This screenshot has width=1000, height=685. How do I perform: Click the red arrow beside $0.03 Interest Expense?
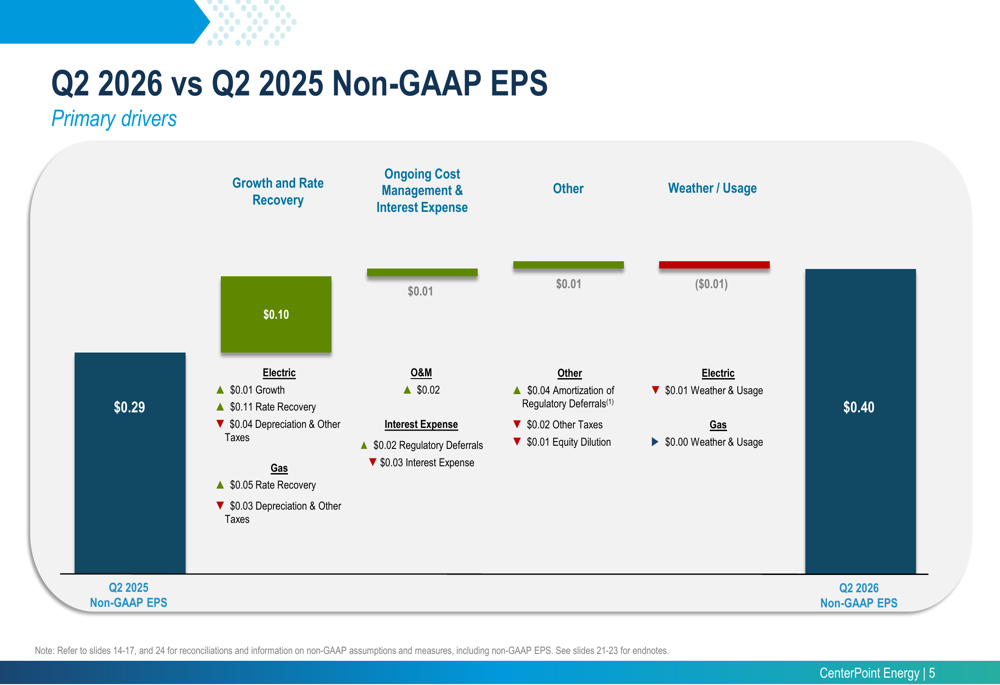tap(372, 462)
